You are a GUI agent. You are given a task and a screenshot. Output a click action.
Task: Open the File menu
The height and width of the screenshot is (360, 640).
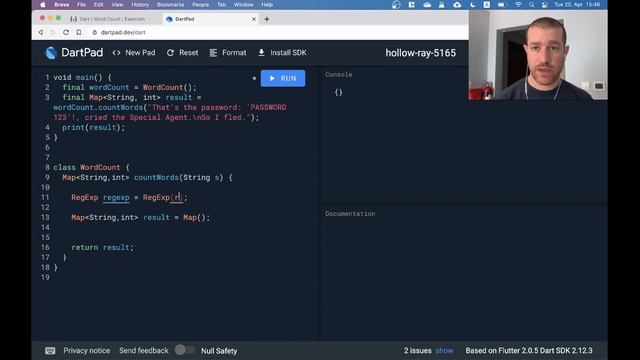point(82,4)
